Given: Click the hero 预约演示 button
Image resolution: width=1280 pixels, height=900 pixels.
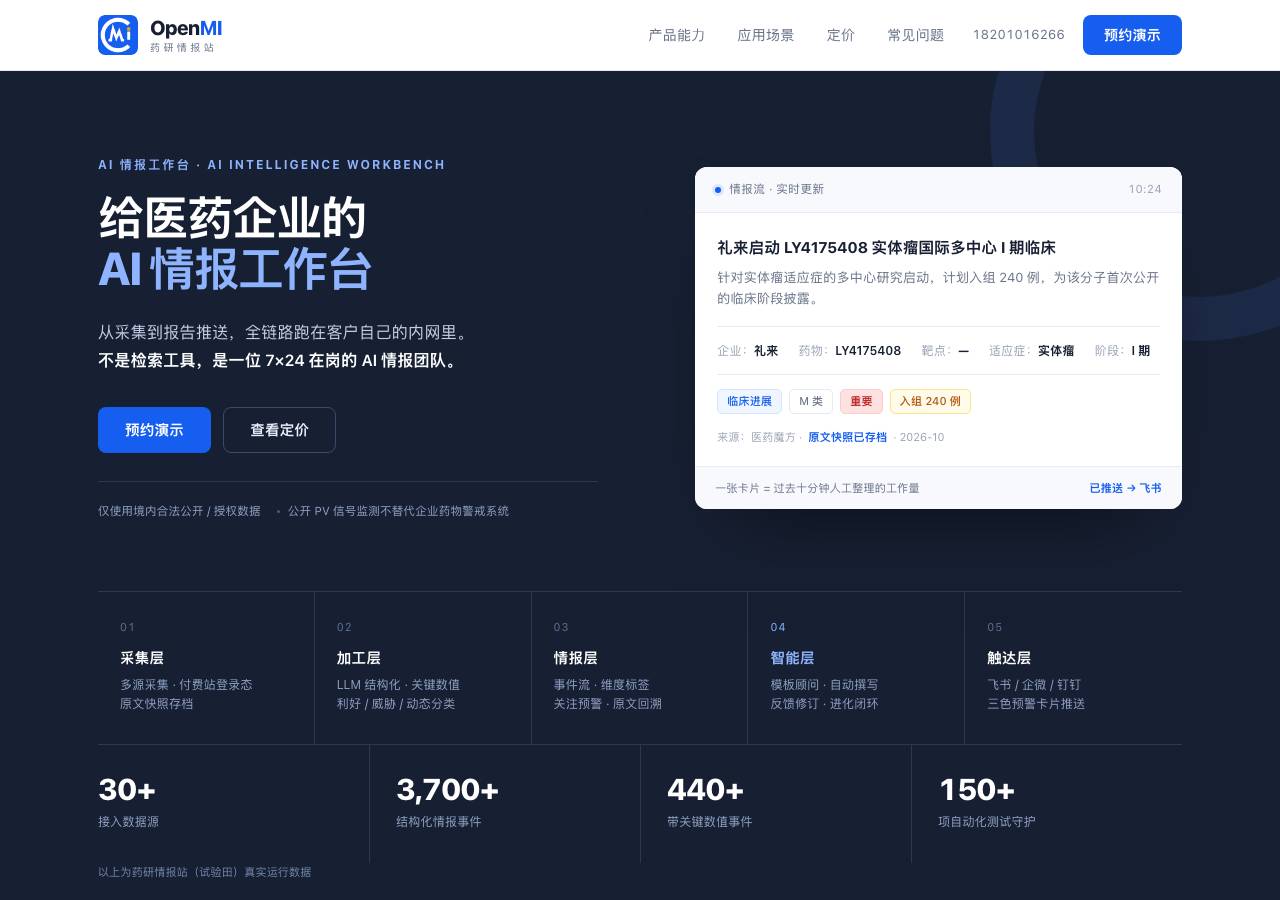Looking at the screenshot, I should click(154, 430).
